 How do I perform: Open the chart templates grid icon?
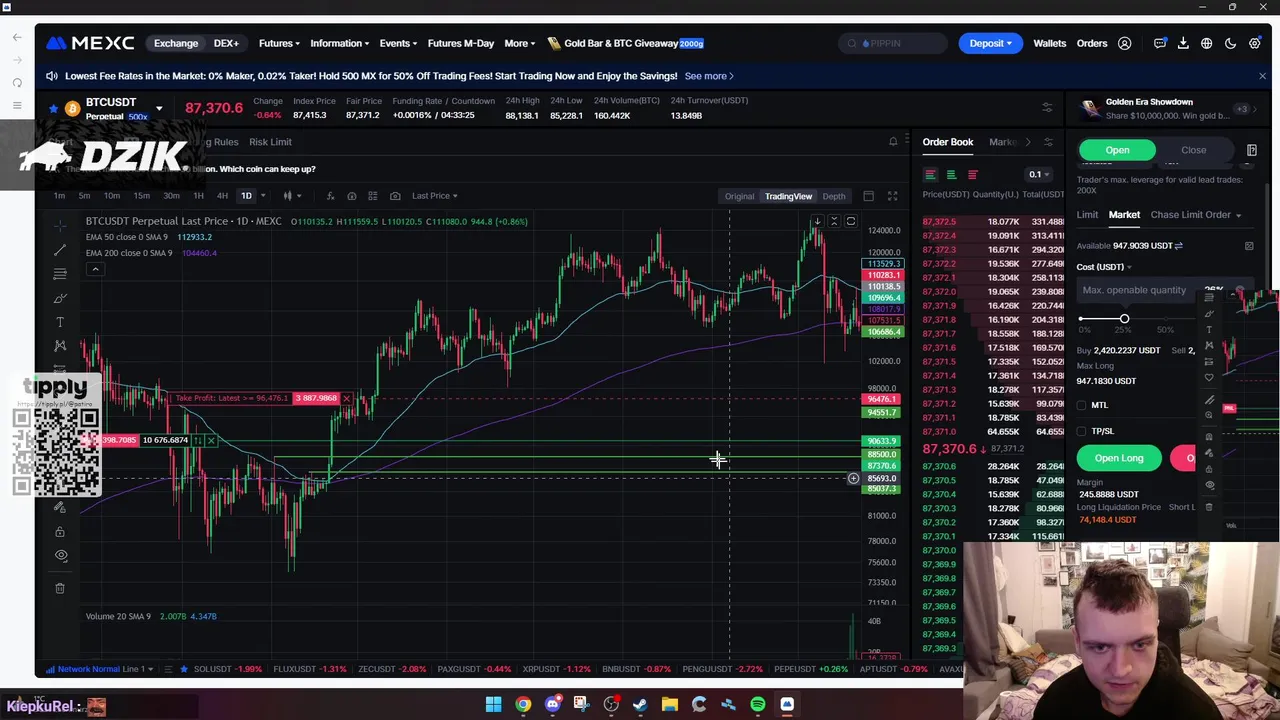[x=373, y=196]
